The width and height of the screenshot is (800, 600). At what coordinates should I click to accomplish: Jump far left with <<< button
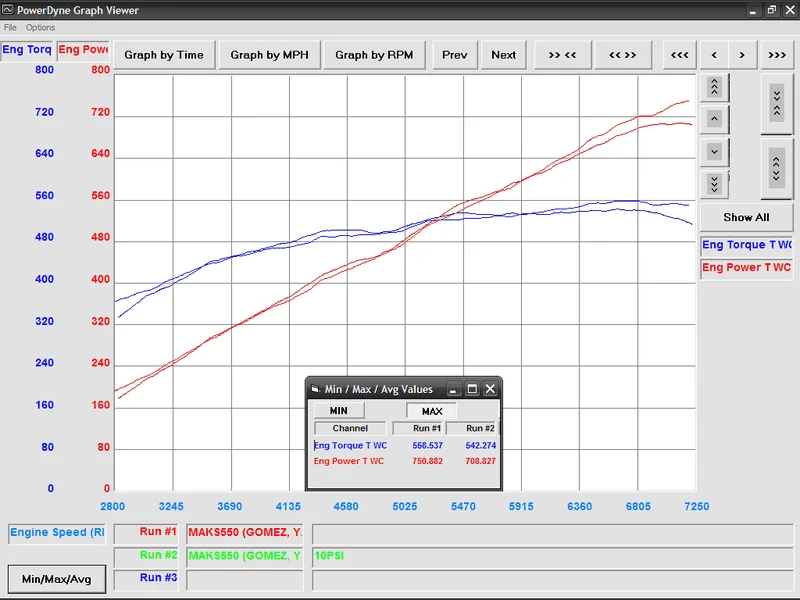point(680,55)
